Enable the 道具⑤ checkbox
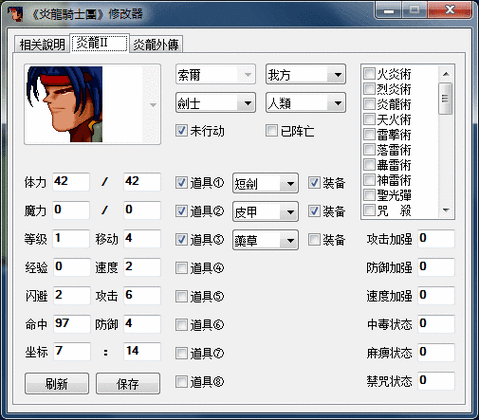The height and width of the screenshot is (420, 479). (182, 296)
